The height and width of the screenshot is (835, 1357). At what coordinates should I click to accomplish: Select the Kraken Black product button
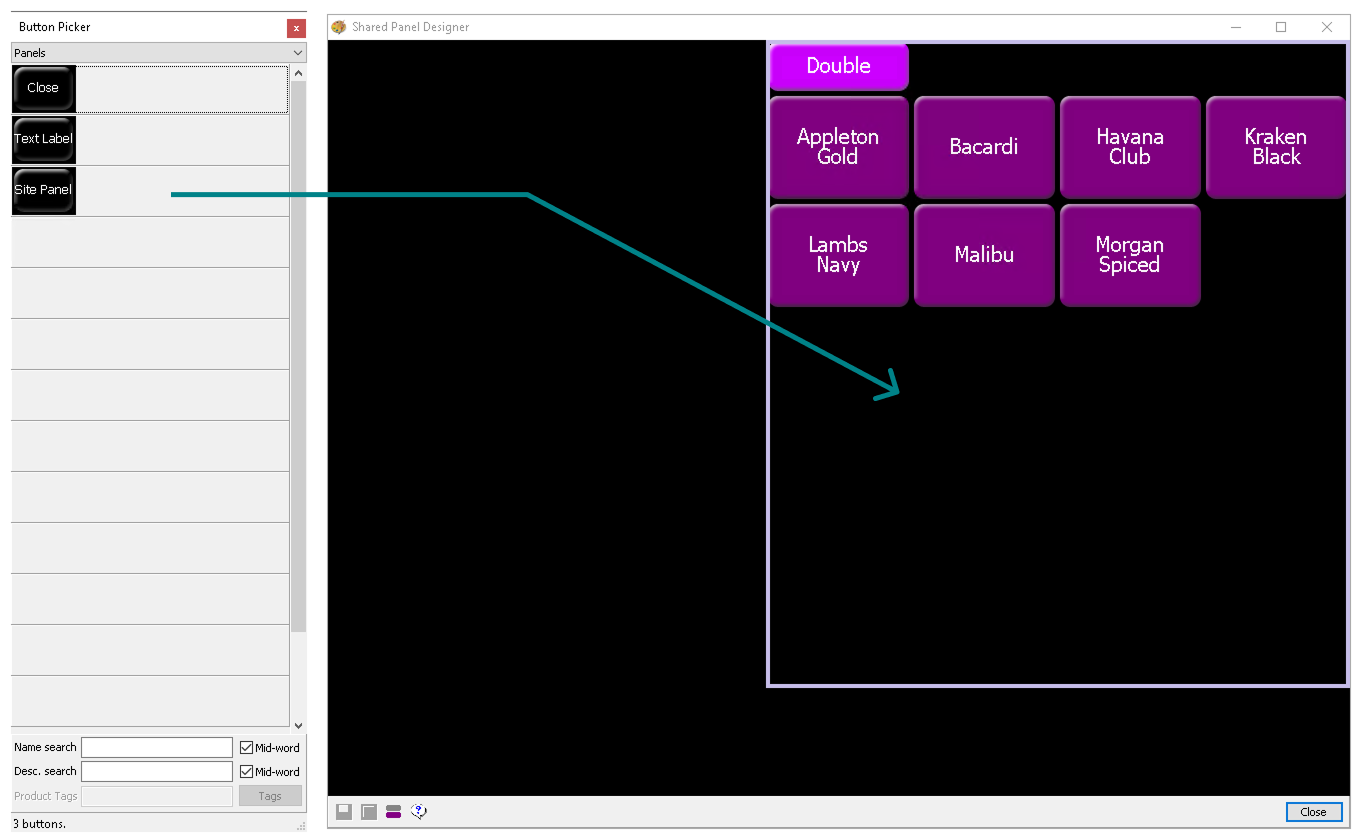(x=1275, y=147)
